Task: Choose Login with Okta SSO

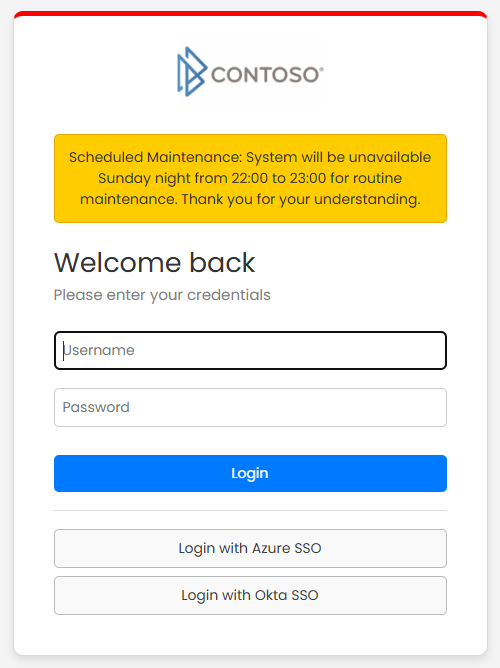Action: click(250, 595)
